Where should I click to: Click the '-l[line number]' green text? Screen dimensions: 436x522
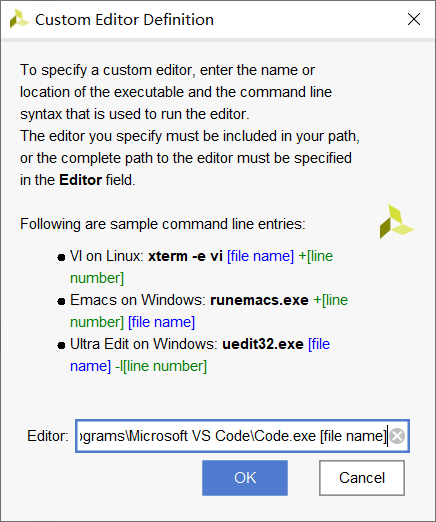tap(161, 366)
